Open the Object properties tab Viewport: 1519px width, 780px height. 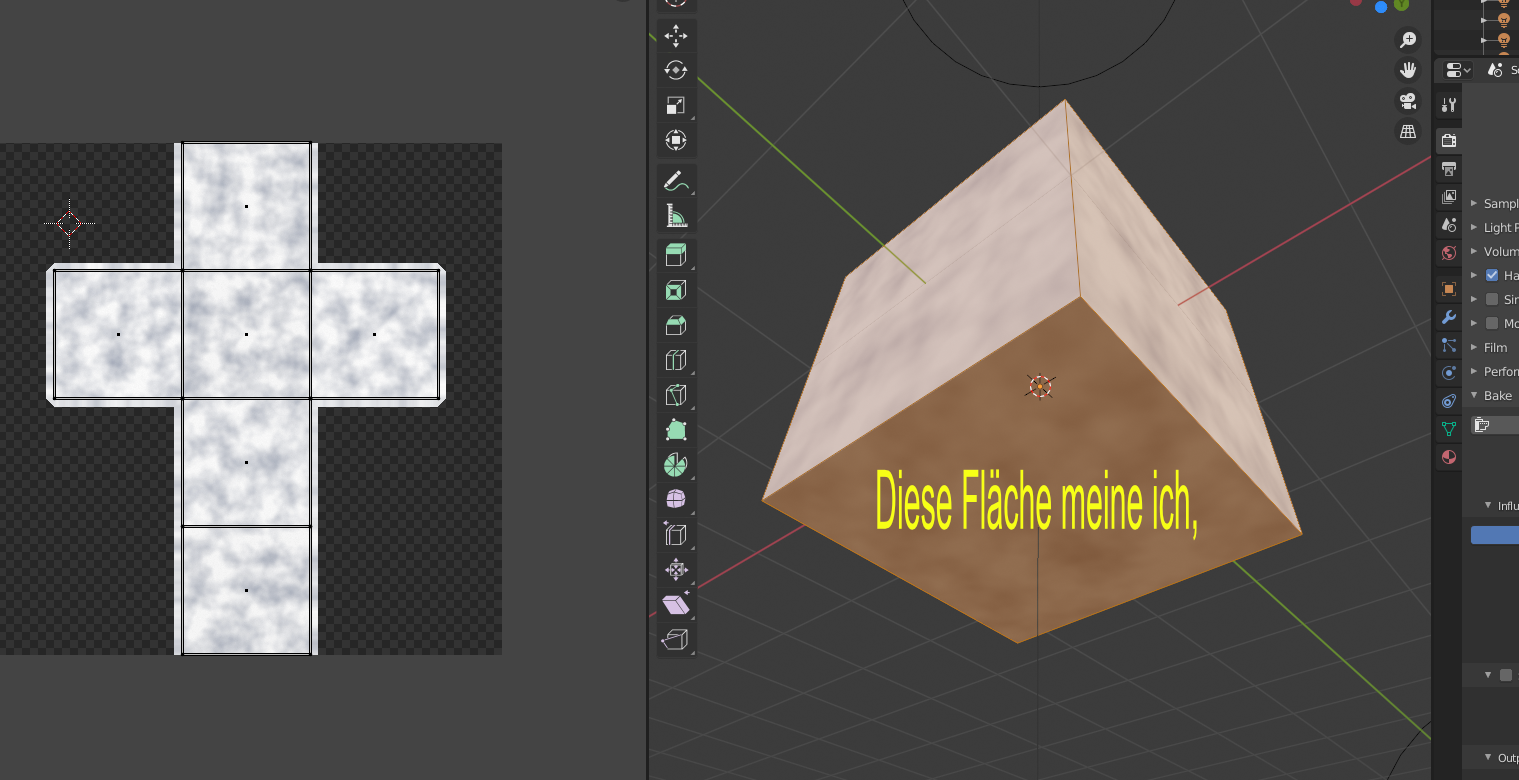(1448, 289)
